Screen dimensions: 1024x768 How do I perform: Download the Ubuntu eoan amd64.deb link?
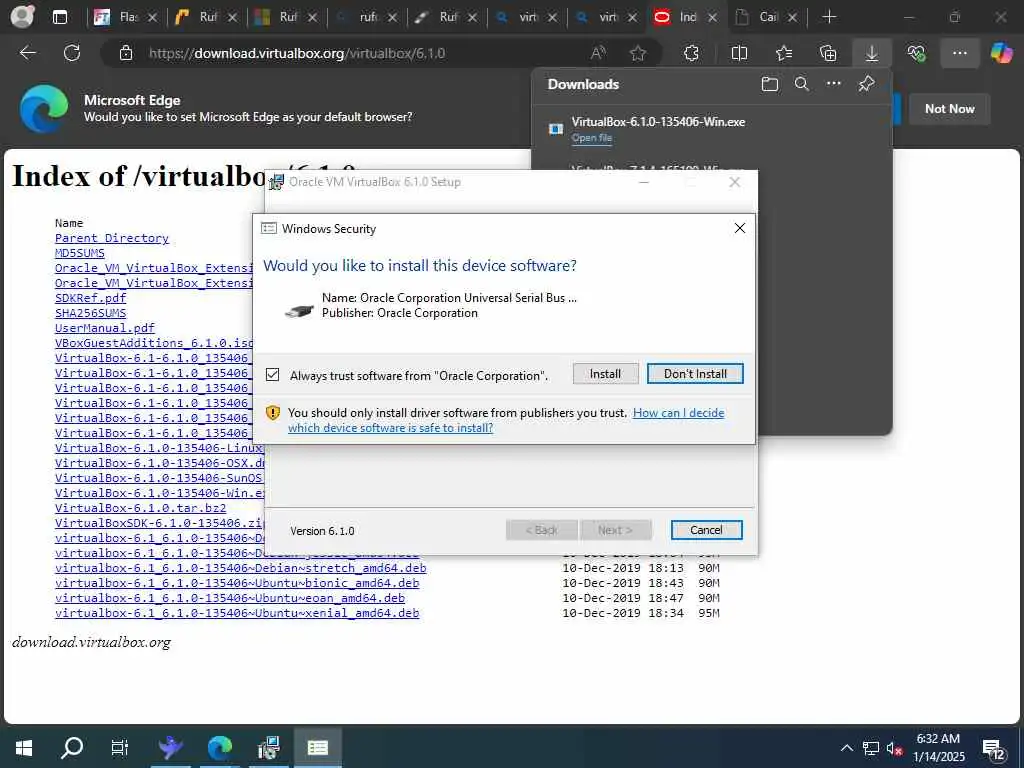(x=230, y=598)
